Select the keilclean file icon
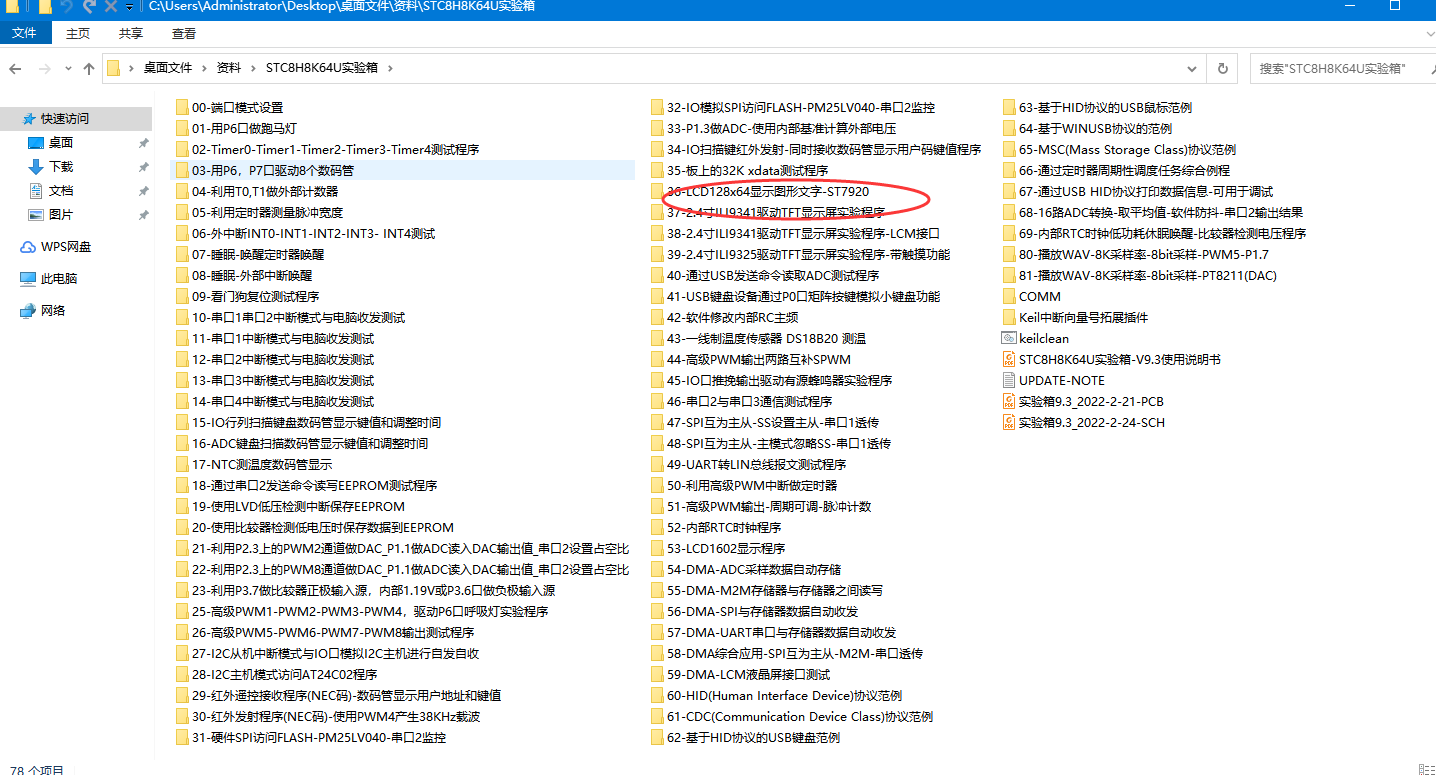The width and height of the screenshot is (1436, 775). 1009,338
